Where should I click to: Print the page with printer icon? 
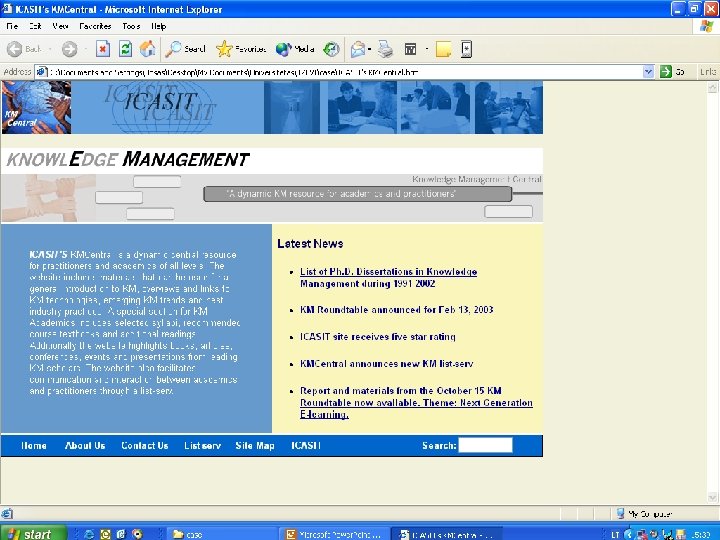click(385, 49)
